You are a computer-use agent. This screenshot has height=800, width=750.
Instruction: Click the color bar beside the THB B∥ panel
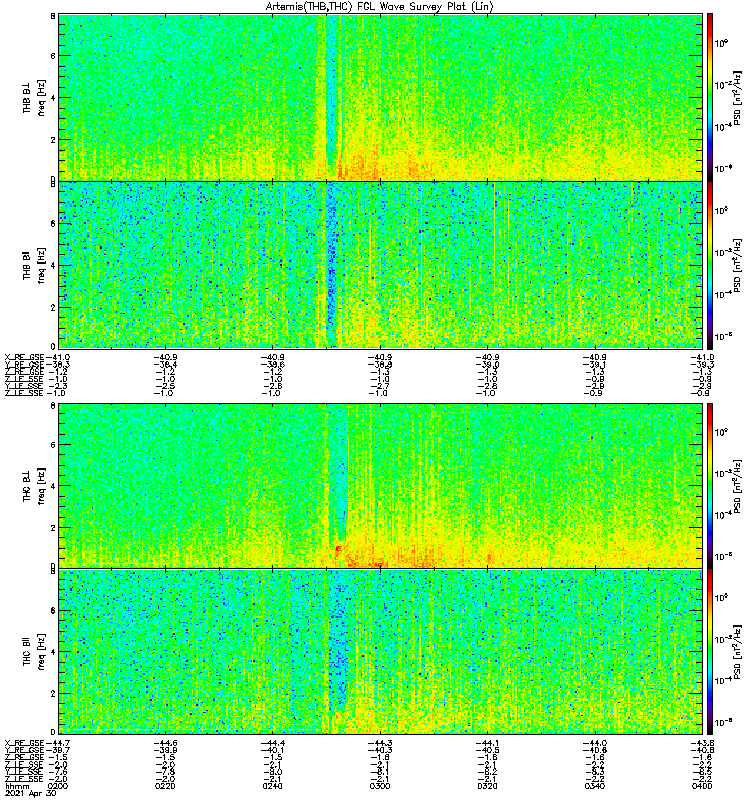(710, 265)
